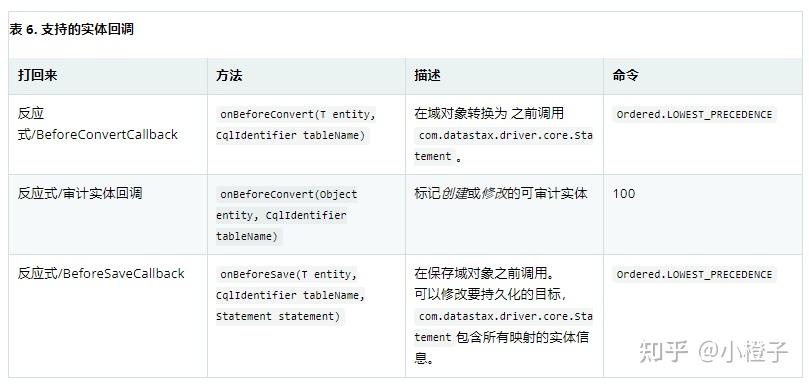Click the table title 表 6. 支持的实体回调
Viewport: 809px width, 384px height.
[71, 29]
